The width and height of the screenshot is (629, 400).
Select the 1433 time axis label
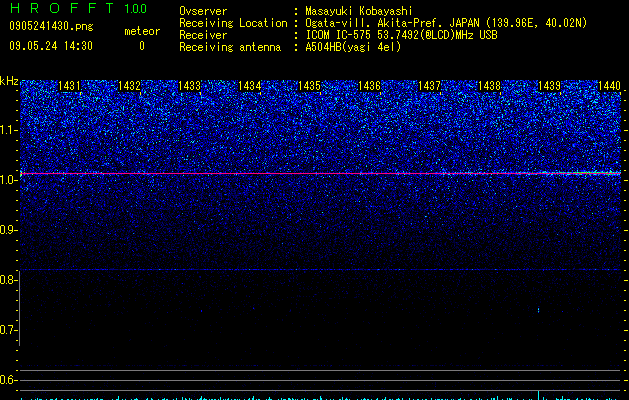tap(189, 86)
